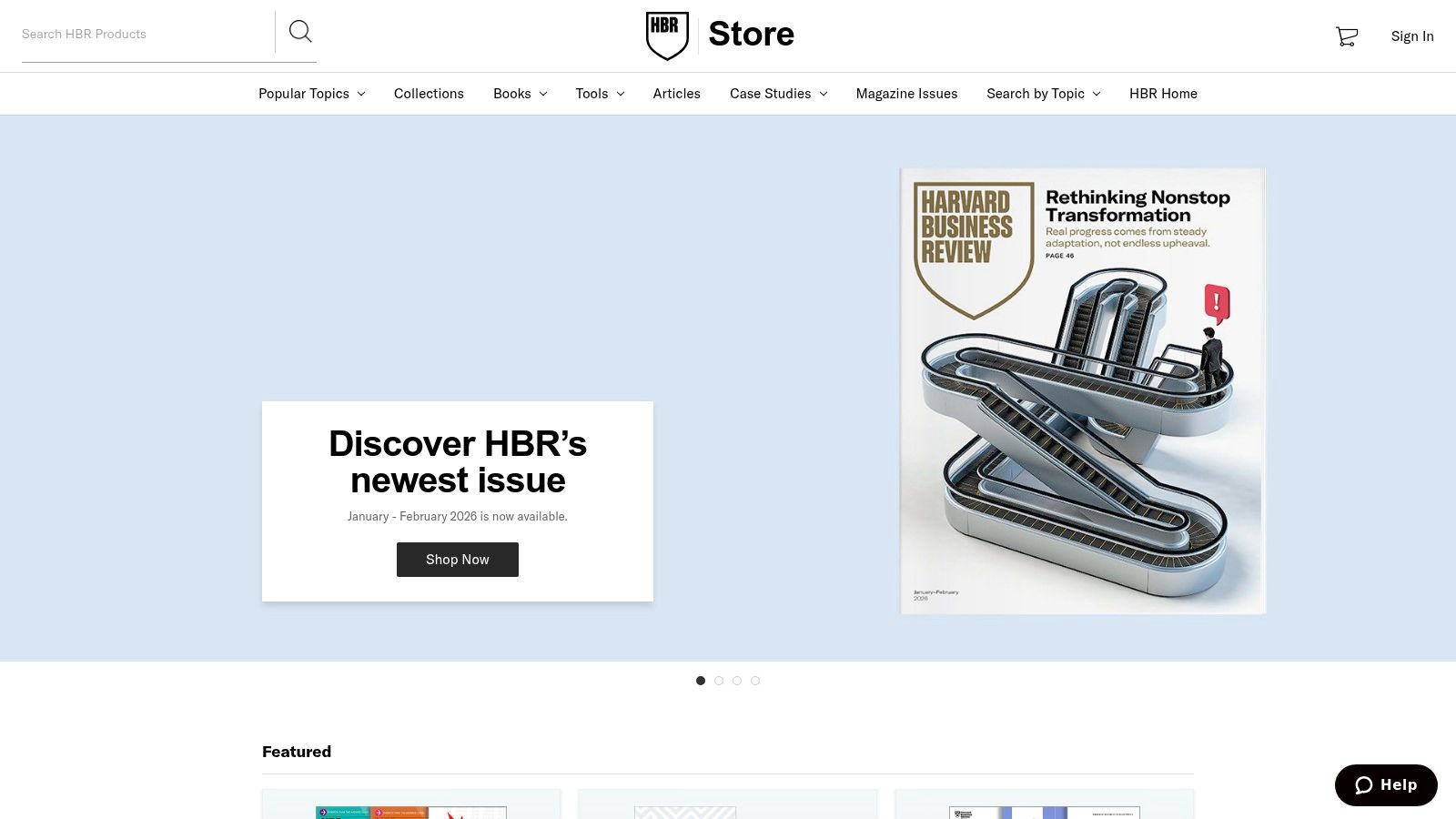Select the first carousel position indicator
The width and height of the screenshot is (1456, 819).
pyautogui.click(x=701, y=680)
